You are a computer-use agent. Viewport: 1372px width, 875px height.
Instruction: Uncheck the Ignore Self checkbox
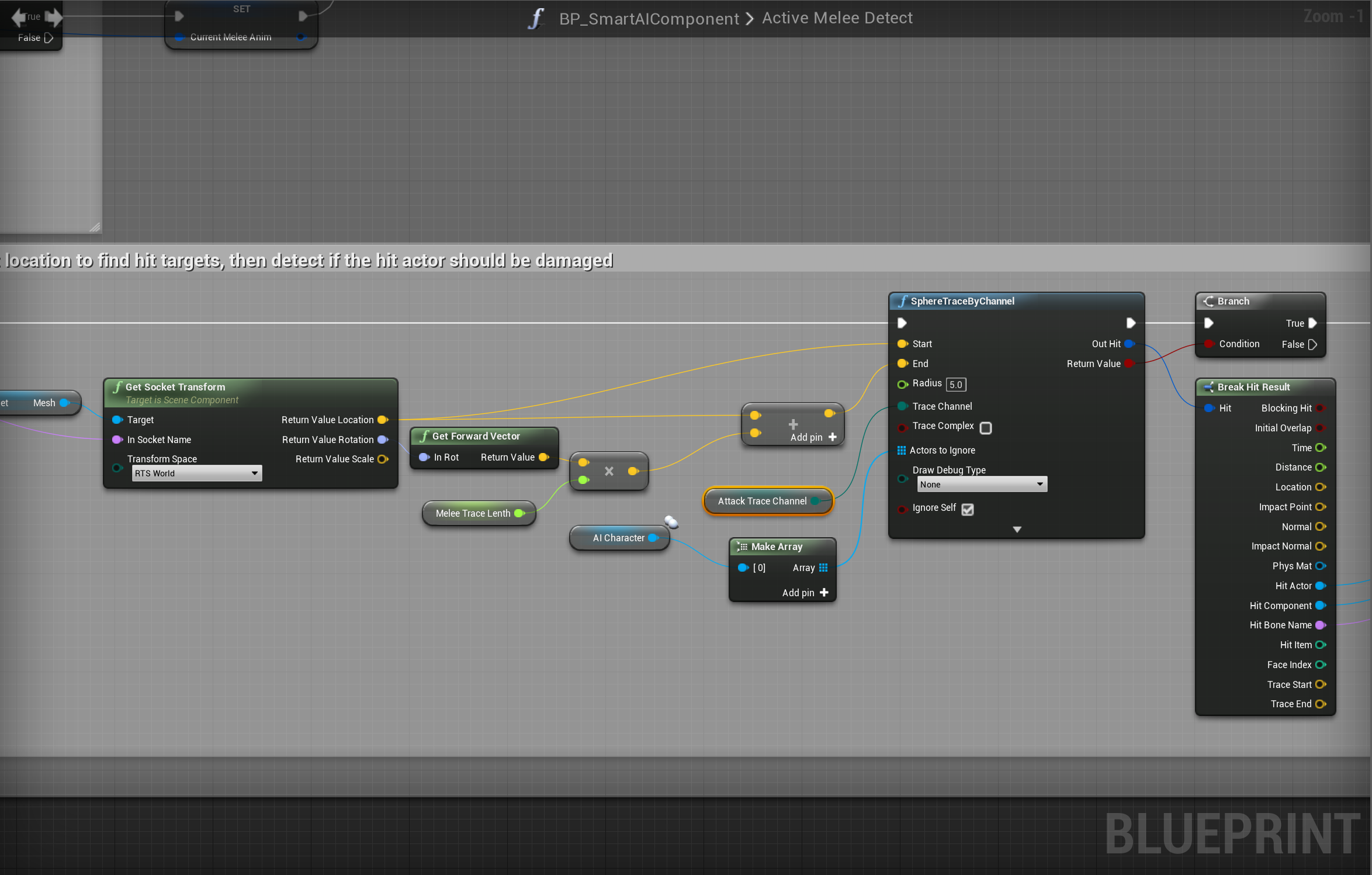pyautogui.click(x=968, y=509)
